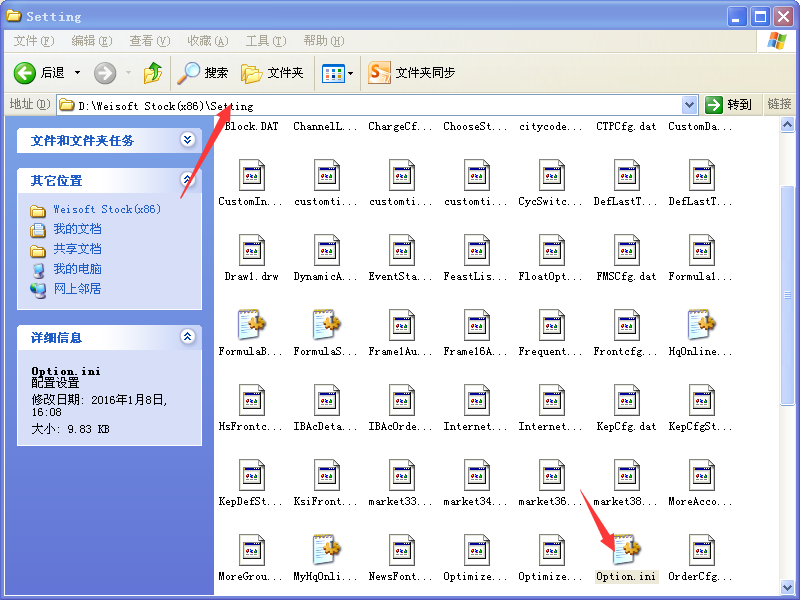Screen dimensions: 800x600
Task: Collapse the 其它位置 panel
Action: tap(188, 179)
